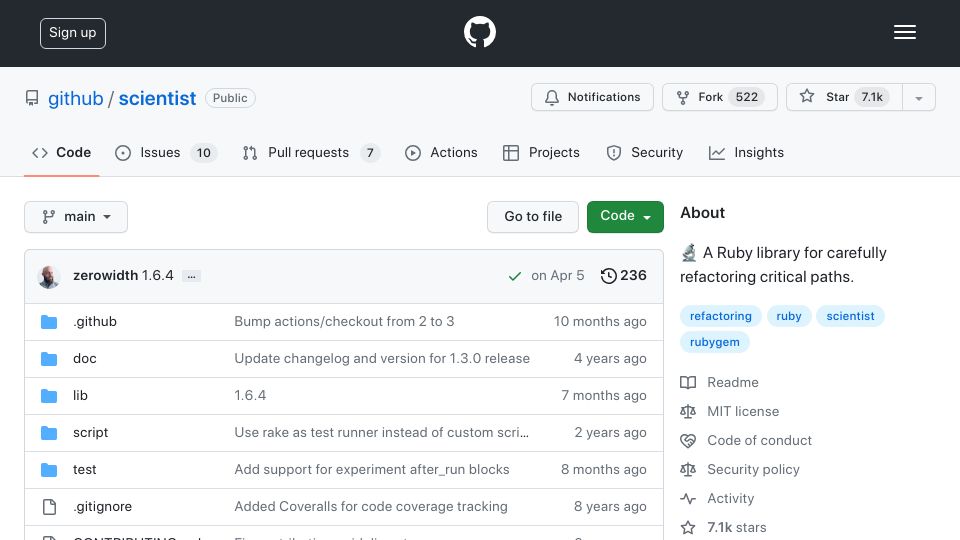Open the doc folder
960x540 pixels.
pos(84,358)
